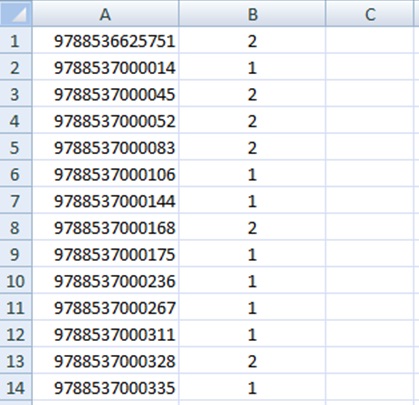The width and height of the screenshot is (419, 405).
Task: Select column C header
Action: click(370, 13)
